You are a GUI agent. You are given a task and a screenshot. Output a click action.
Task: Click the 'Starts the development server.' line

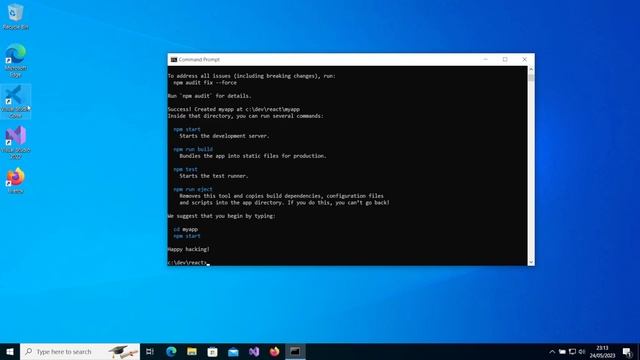pyautogui.click(x=224, y=136)
